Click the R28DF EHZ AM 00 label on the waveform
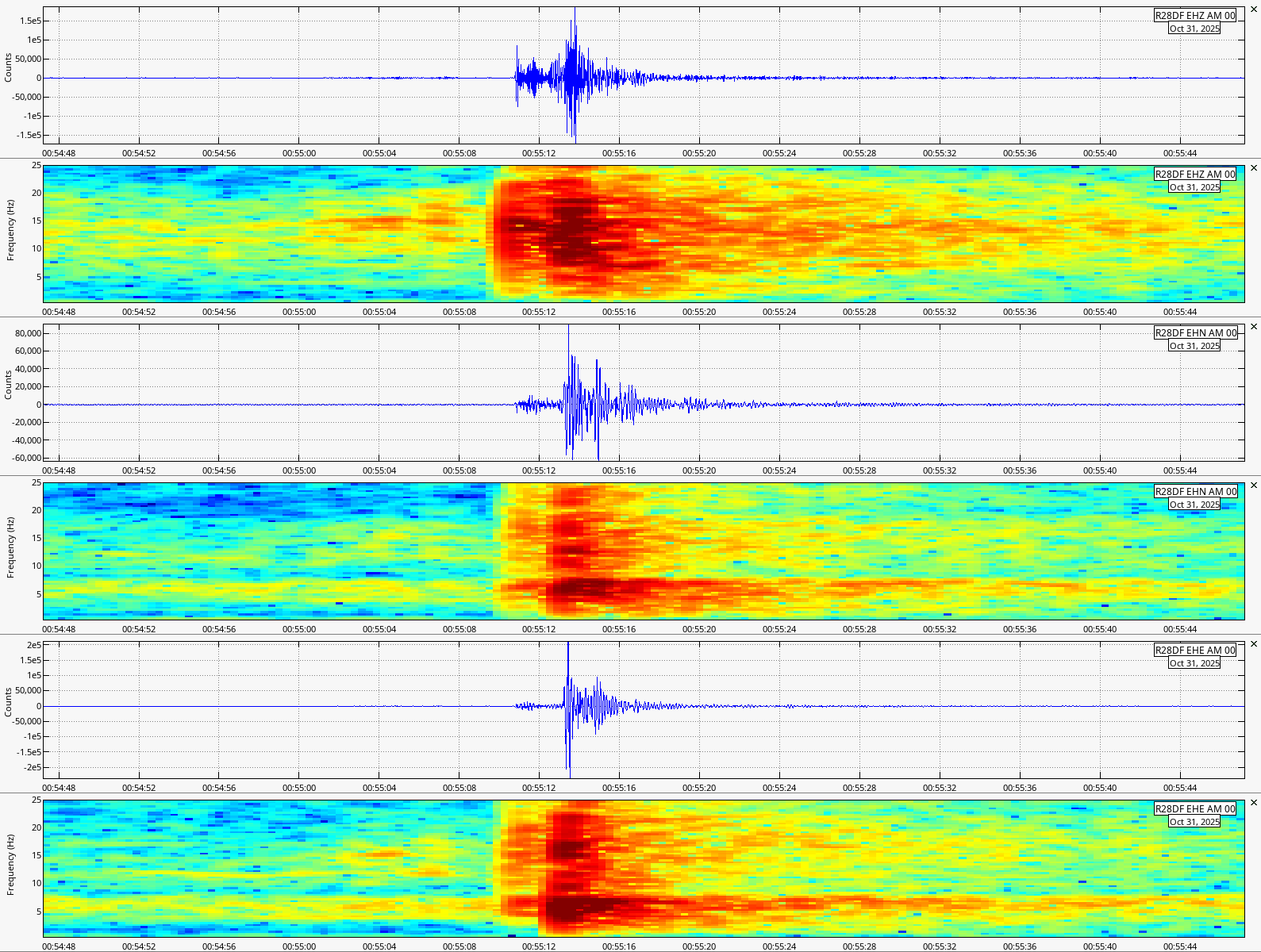The image size is (1261, 952). [1194, 16]
